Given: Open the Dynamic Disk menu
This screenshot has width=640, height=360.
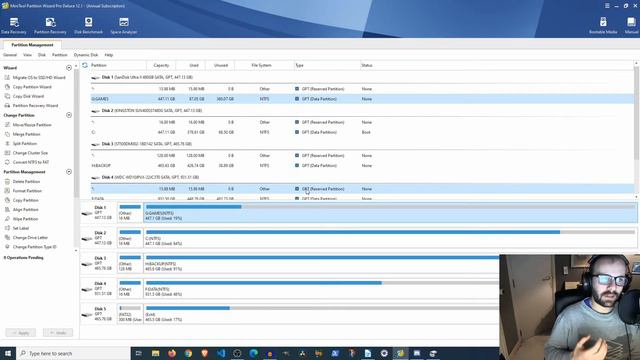Looking at the screenshot, I should [x=86, y=55].
